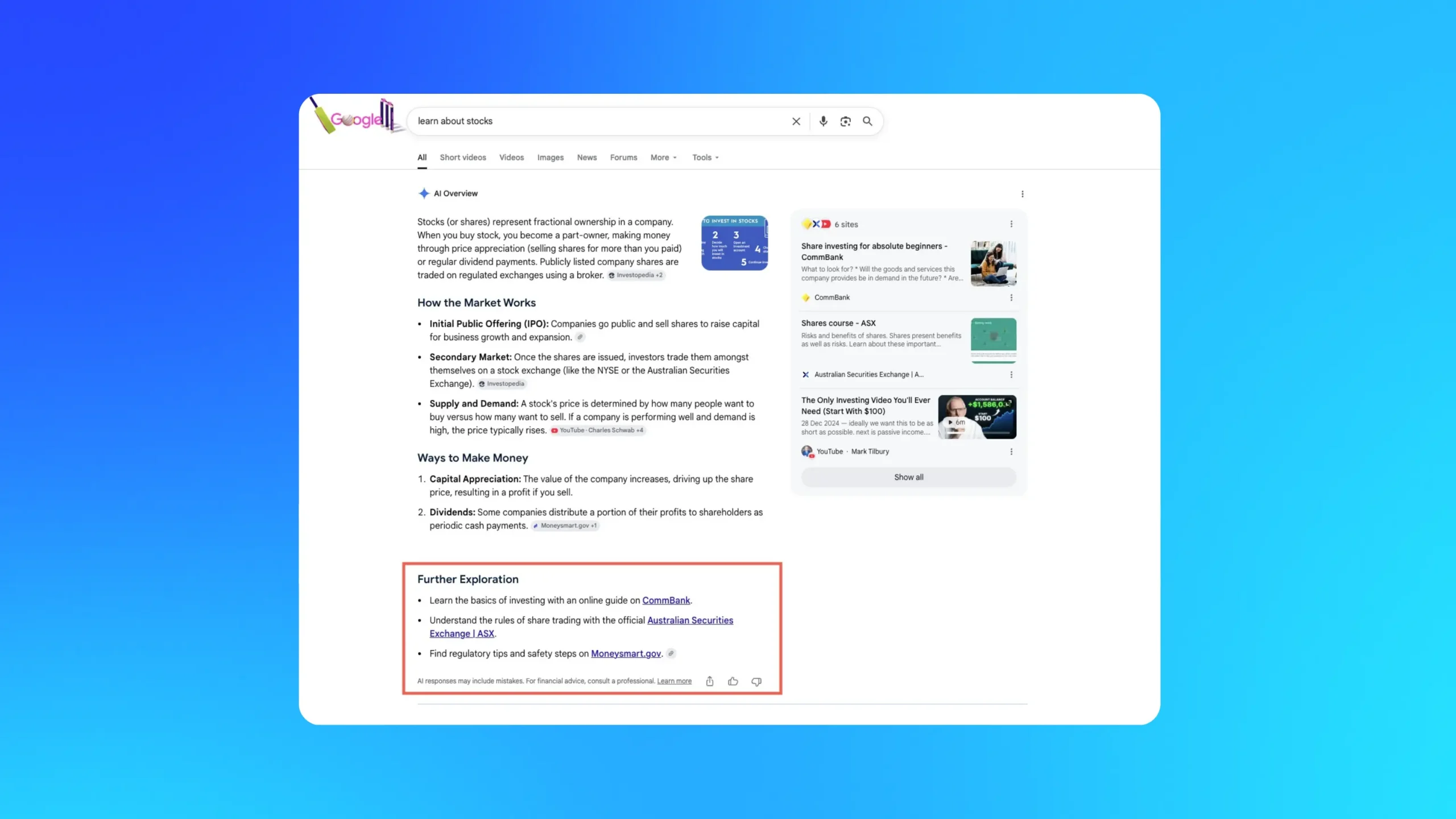The width and height of the screenshot is (1456, 819).
Task: Click the 6 sites label
Action: pyautogui.click(x=846, y=225)
